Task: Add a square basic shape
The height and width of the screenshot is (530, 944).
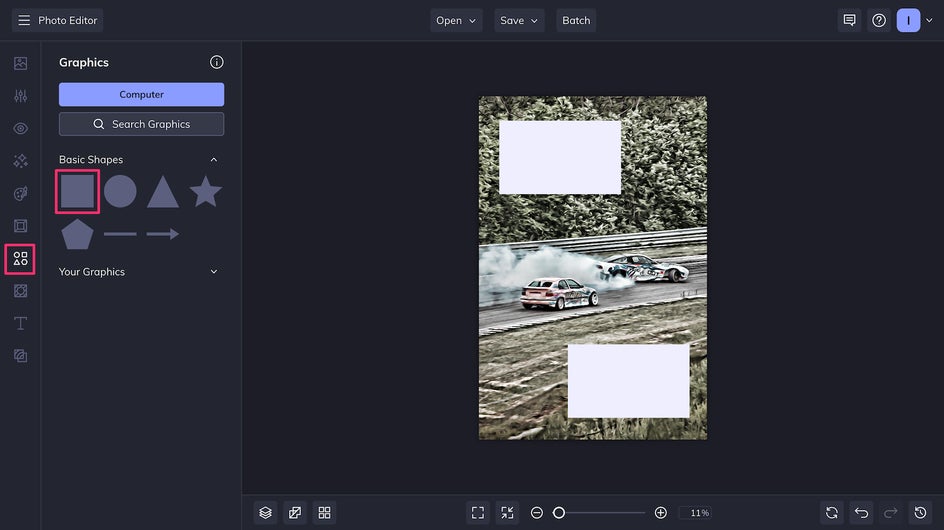Action: point(78,192)
